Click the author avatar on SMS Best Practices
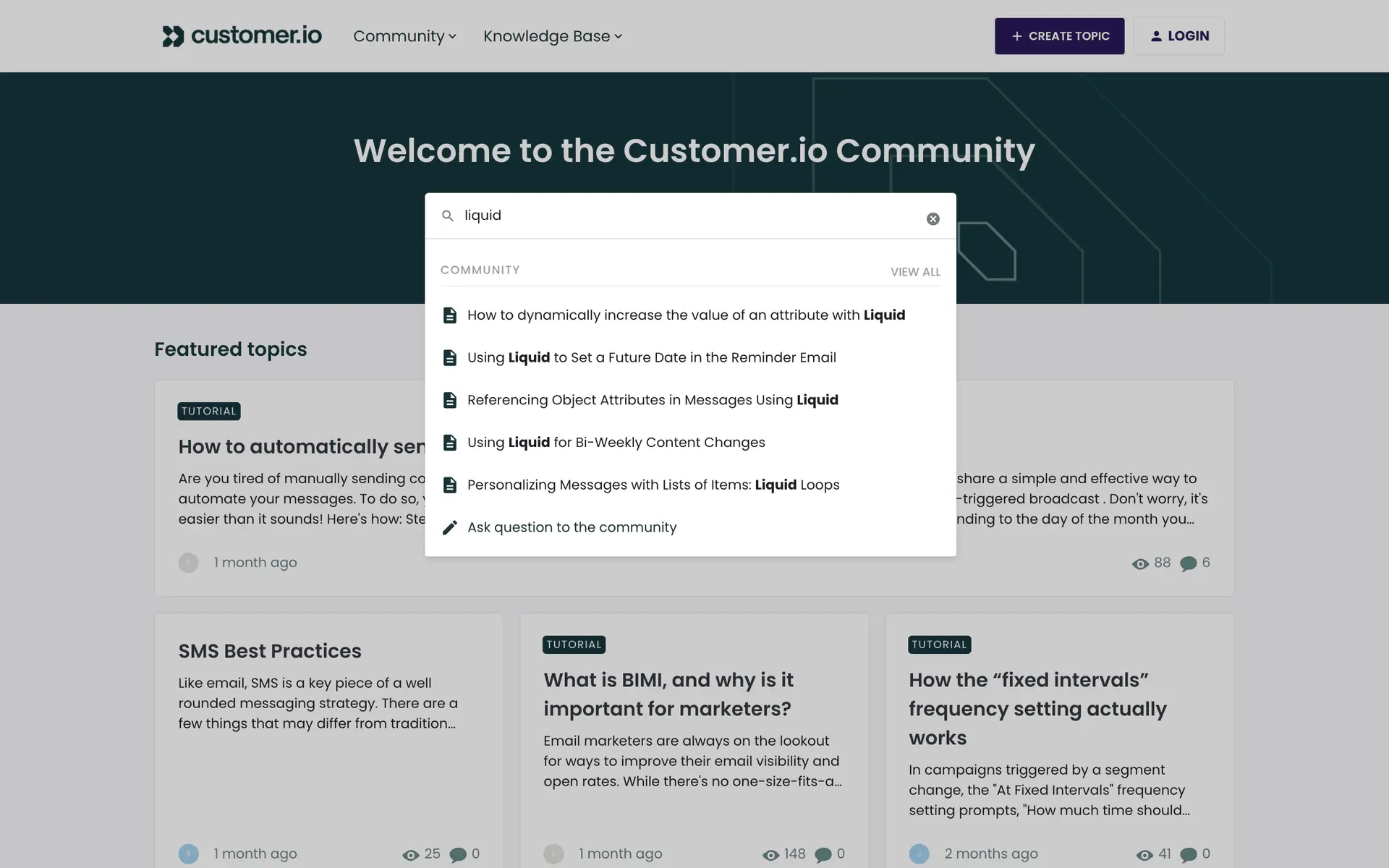This screenshot has width=1389, height=868. click(x=188, y=854)
